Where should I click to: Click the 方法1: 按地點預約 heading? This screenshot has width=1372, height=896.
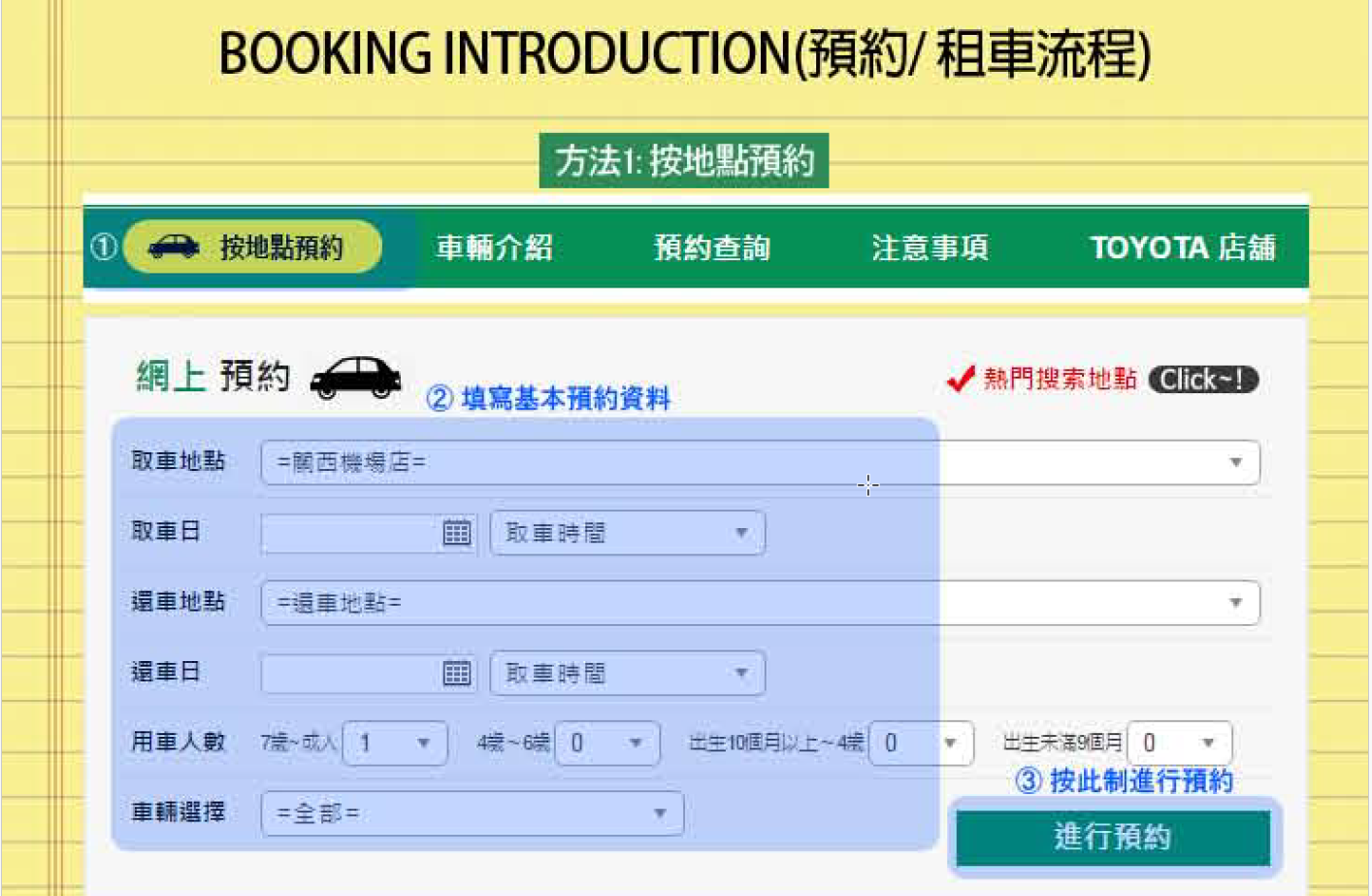point(684,160)
